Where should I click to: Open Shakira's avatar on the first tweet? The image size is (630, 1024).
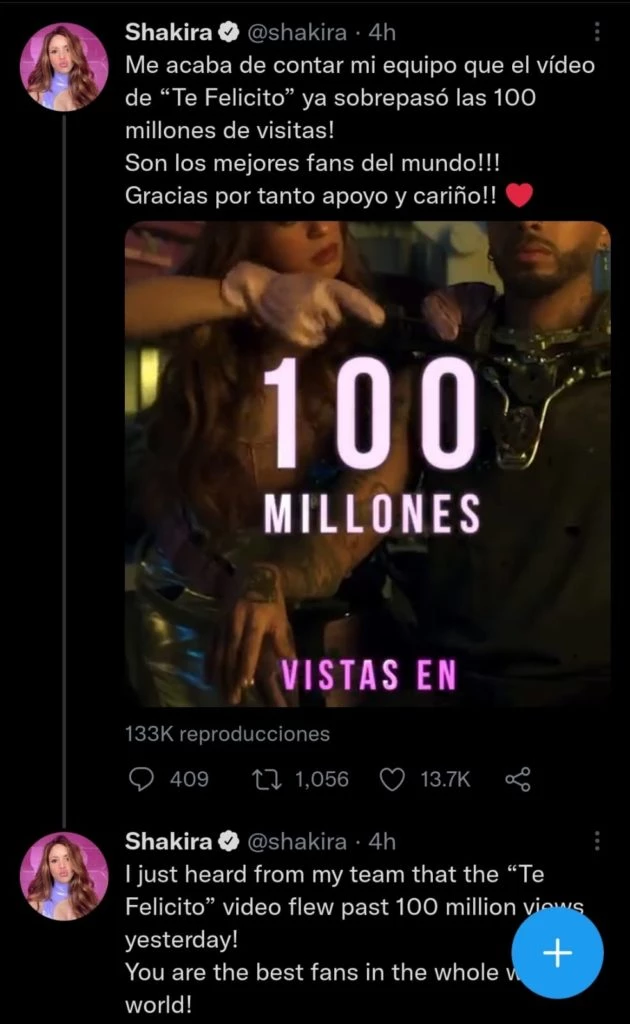(65, 66)
